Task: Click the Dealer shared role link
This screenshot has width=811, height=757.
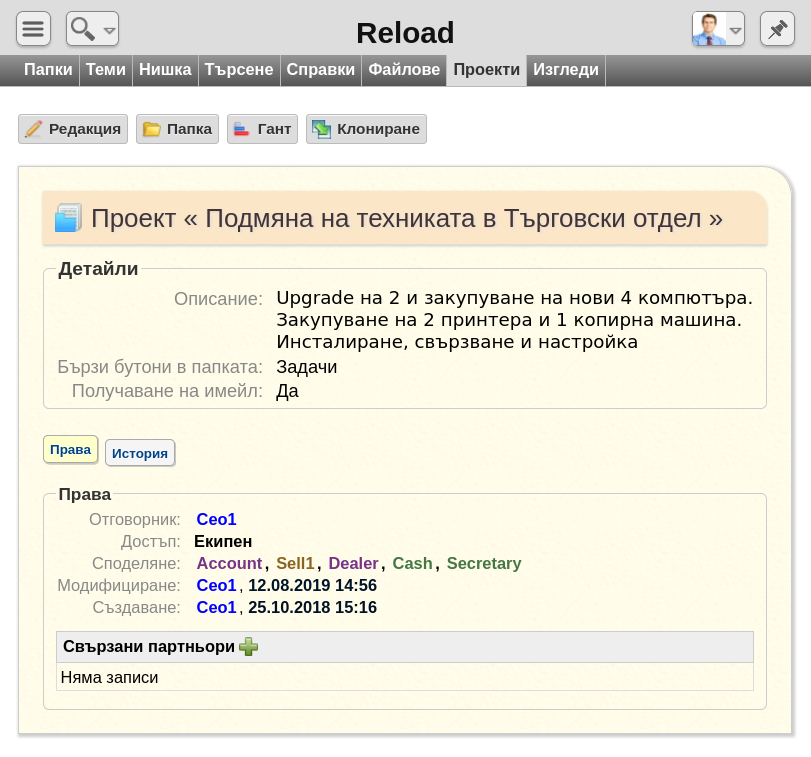Action: click(353, 563)
